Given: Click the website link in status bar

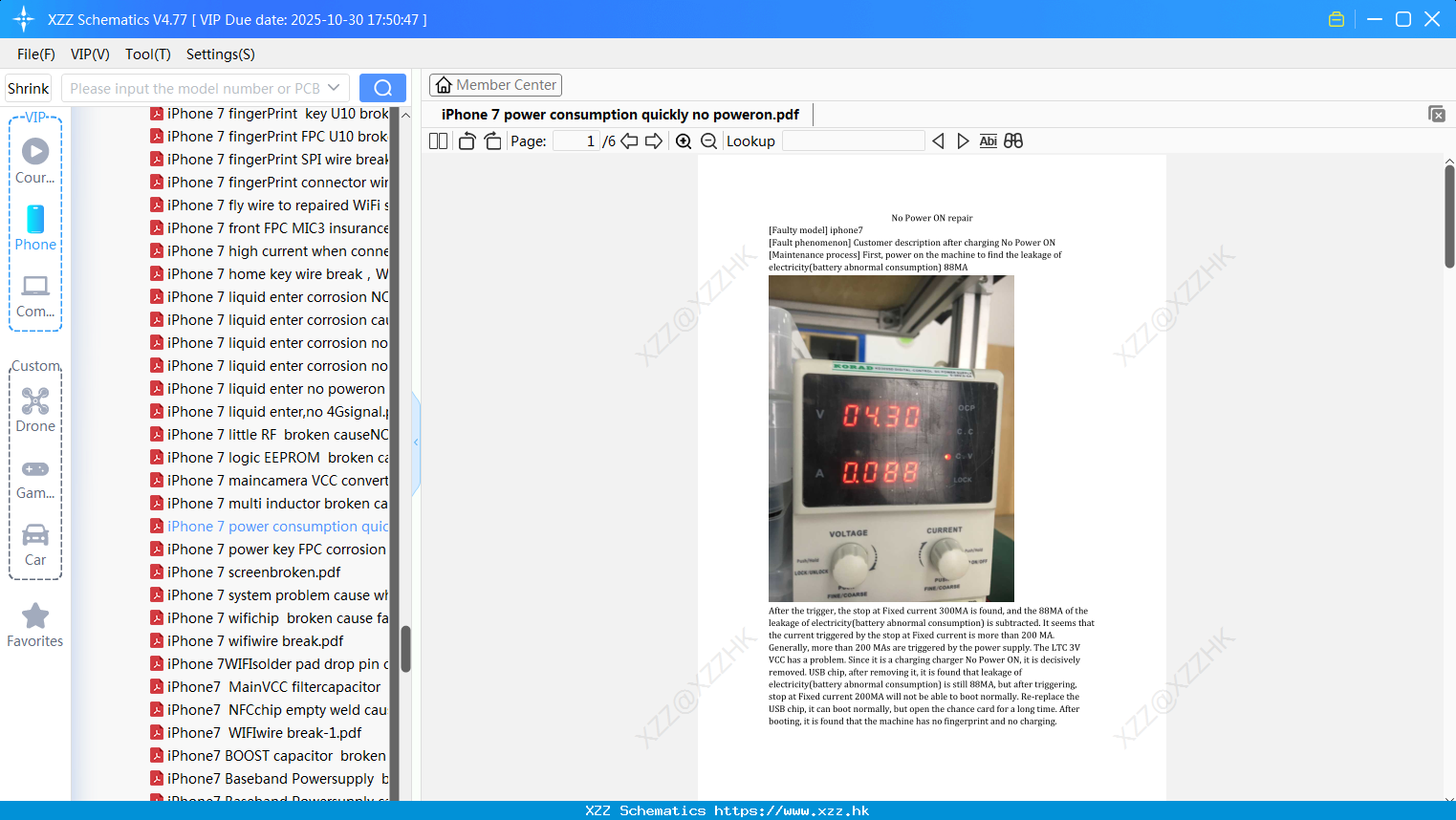Looking at the screenshot, I should [x=792, y=810].
